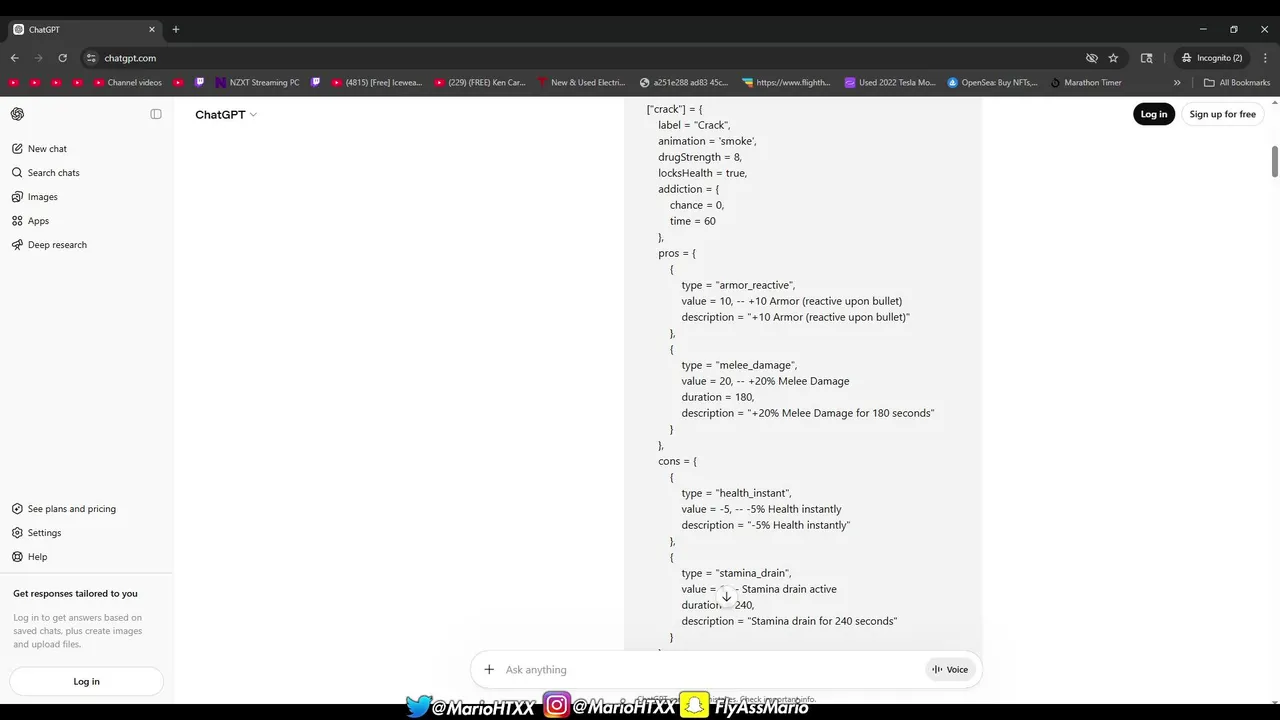Click Sign up for free
The image size is (1280, 720).
1222,114
